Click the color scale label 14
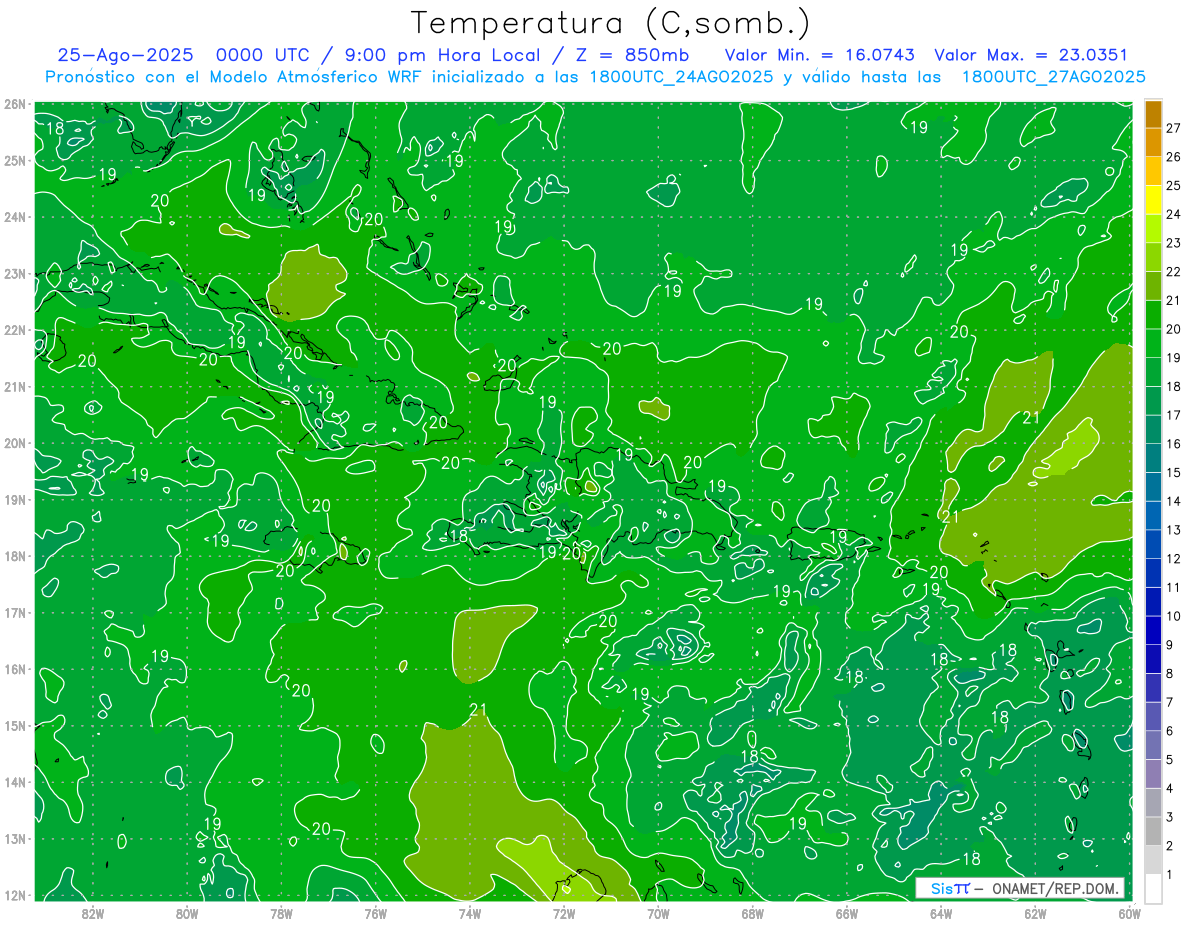This screenshot has width=1200, height=927. coord(1173,501)
